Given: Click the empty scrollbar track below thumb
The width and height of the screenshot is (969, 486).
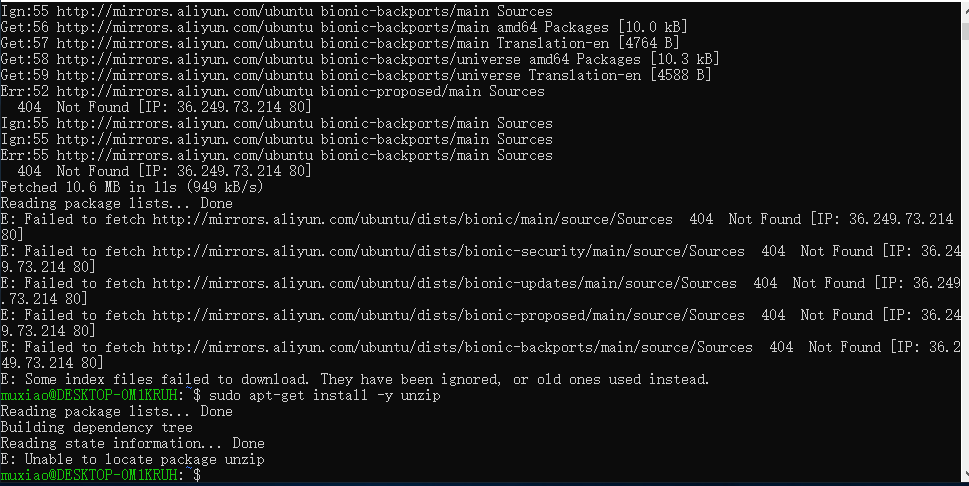Looking at the screenshot, I should point(966,254).
